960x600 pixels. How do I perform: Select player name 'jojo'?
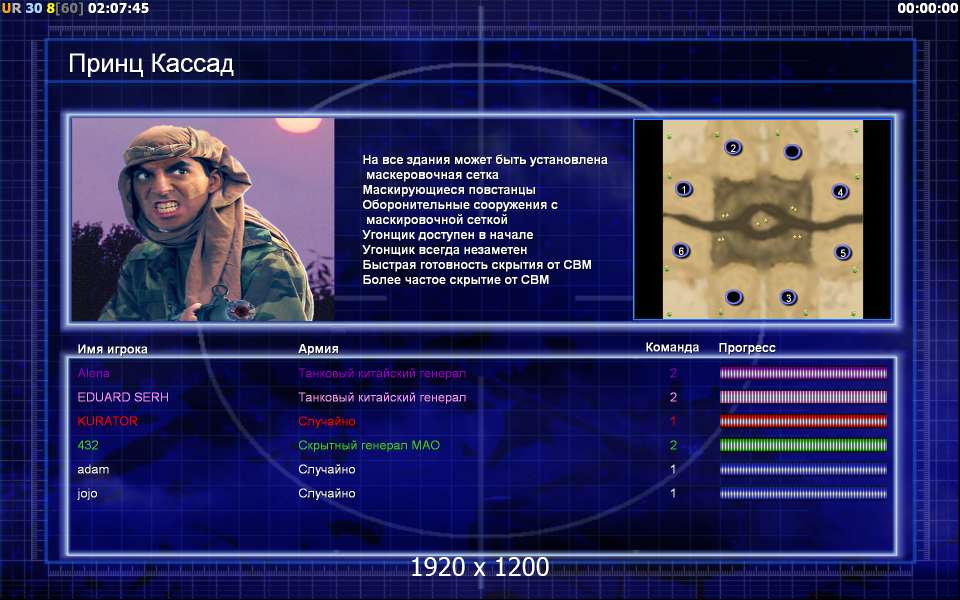pos(88,493)
